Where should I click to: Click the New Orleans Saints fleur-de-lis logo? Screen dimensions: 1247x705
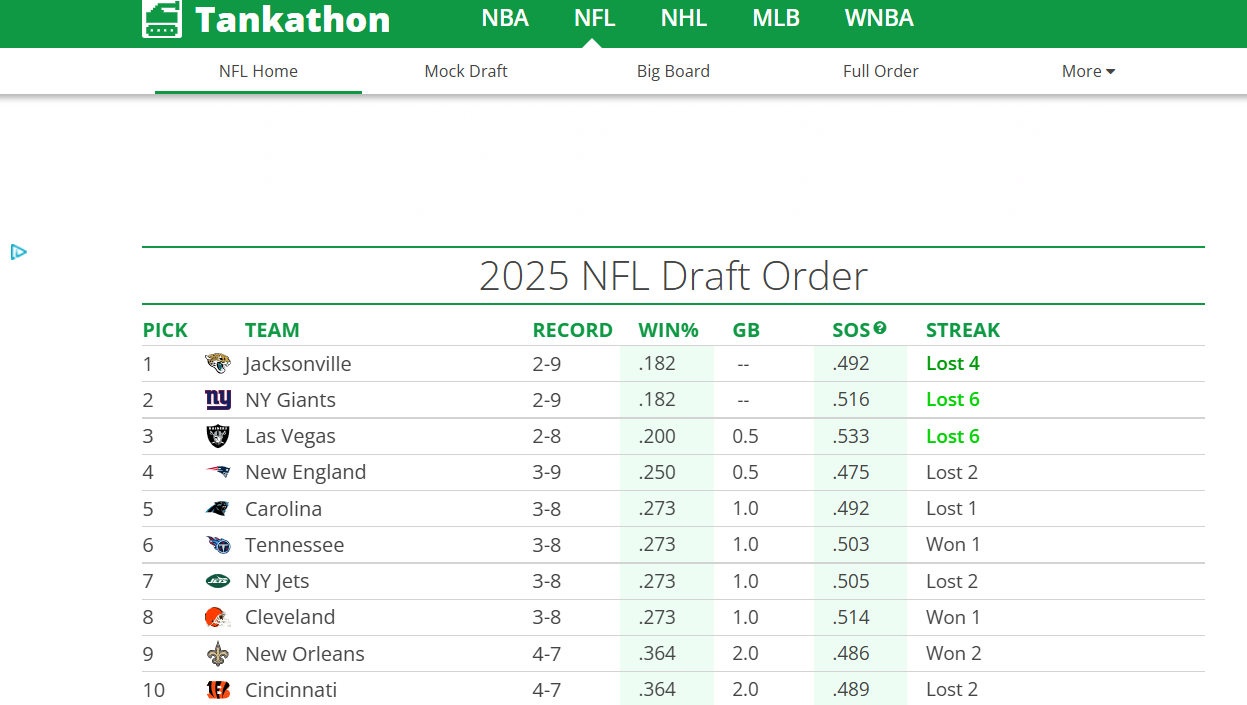pyautogui.click(x=218, y=654)
